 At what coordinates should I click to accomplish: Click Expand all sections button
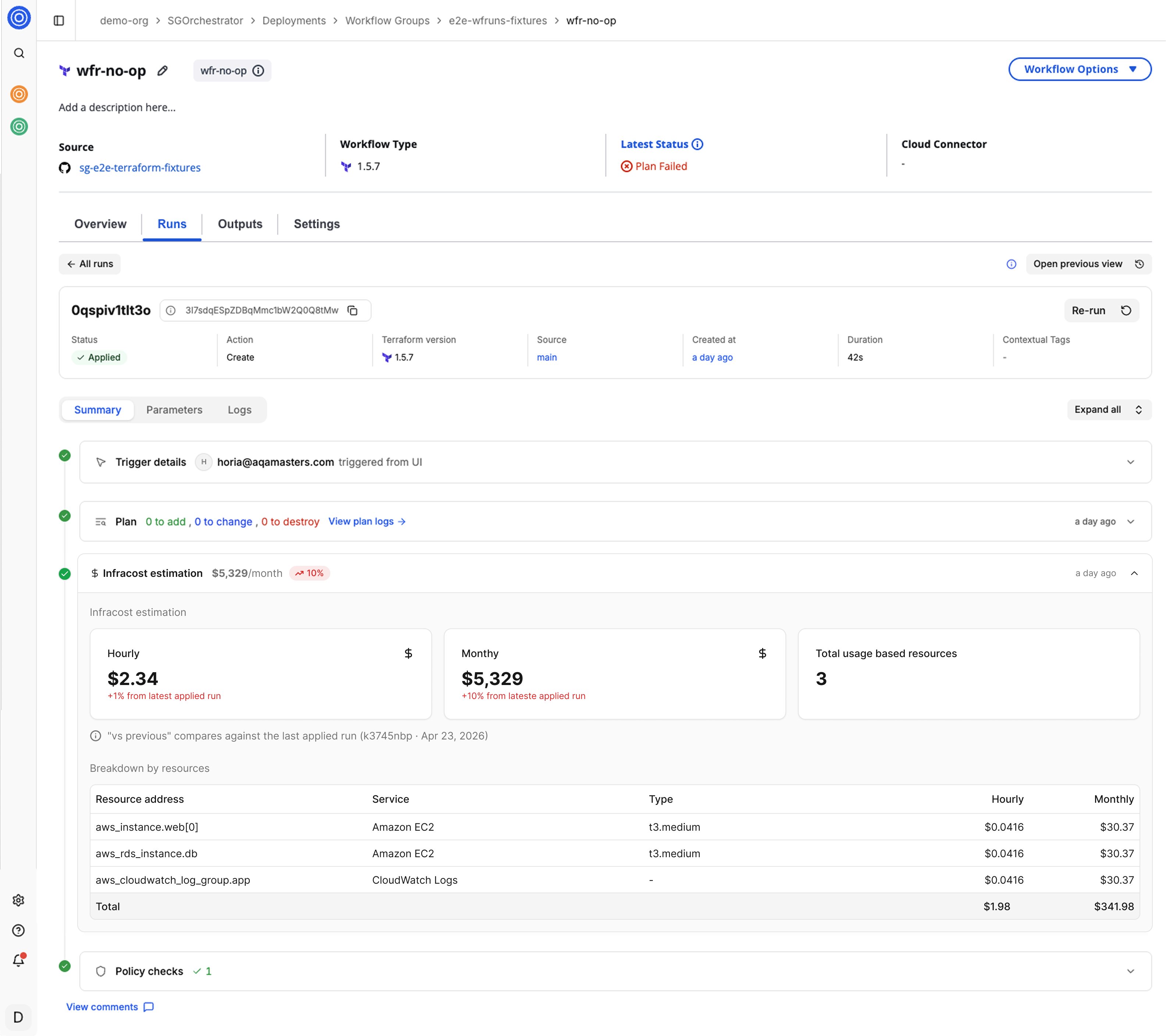pyautogui.click(x=1109, y=409)
